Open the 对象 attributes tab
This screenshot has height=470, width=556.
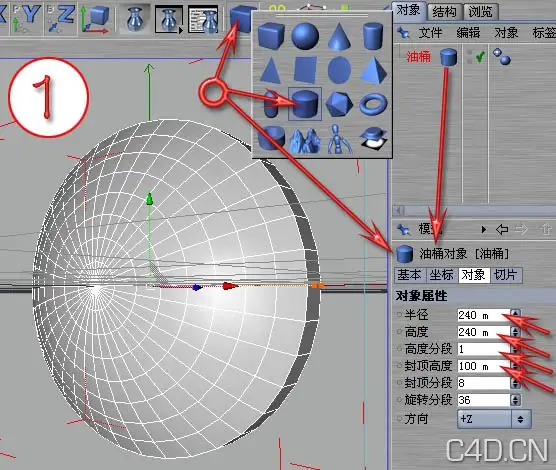474,275
